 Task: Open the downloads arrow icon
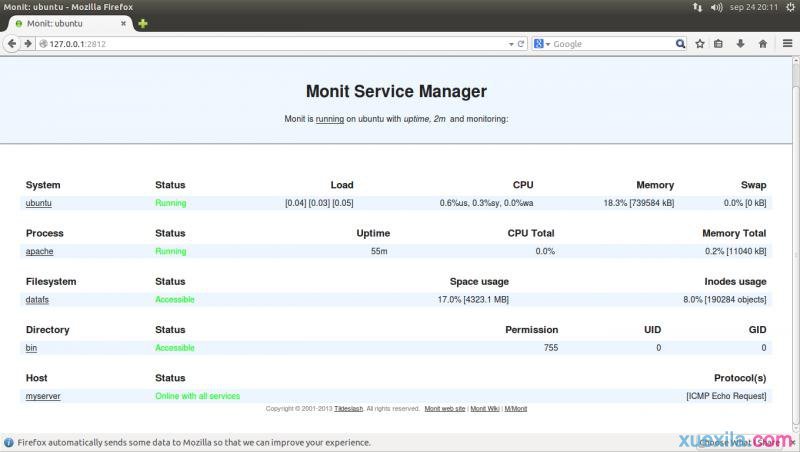(740, 44)
